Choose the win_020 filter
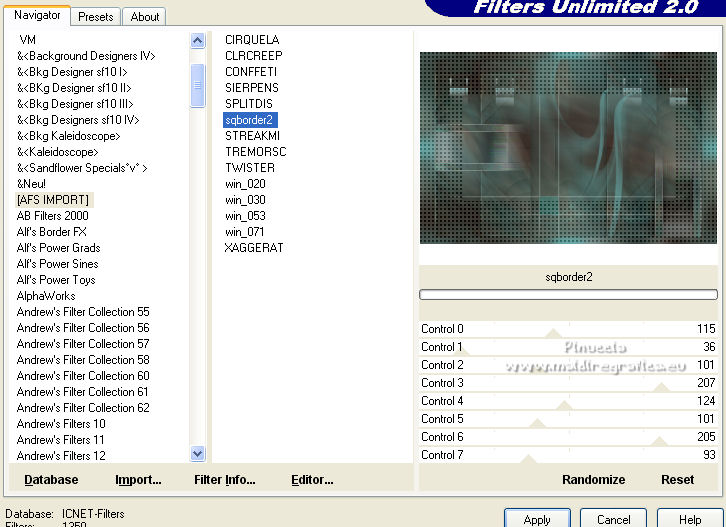The width and height of the screenshot is (726, 527). (x=245, y=184)
